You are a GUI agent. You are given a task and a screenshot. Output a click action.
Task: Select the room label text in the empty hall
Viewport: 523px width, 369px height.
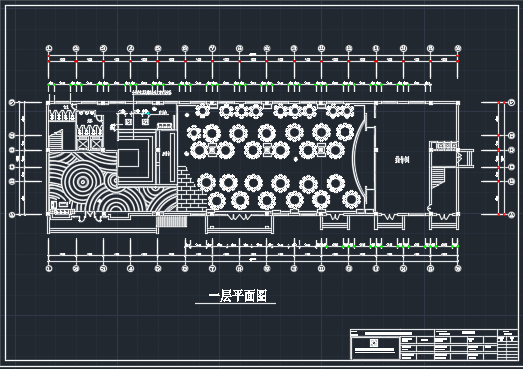point(402,160)
